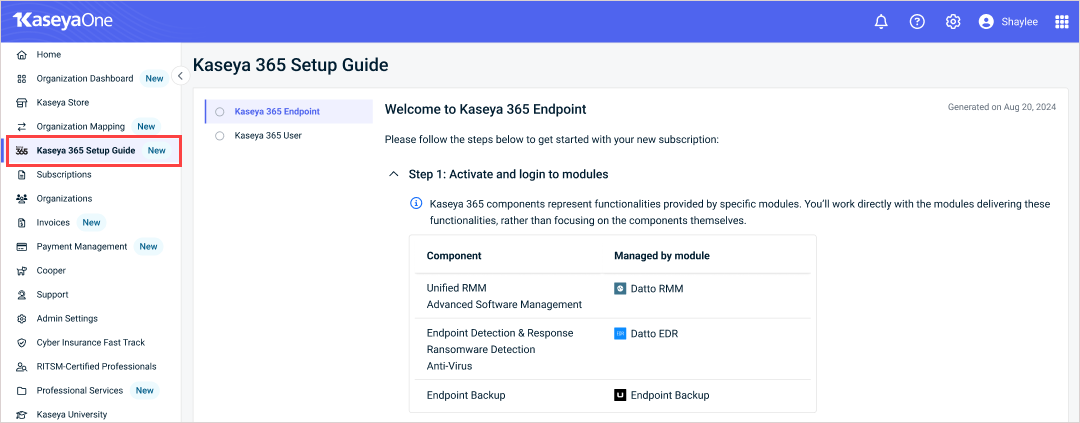This screenshot has width=1080, height=423.
Task: Click Endpoint Backup under Managed by module
Action: (670, 395)
